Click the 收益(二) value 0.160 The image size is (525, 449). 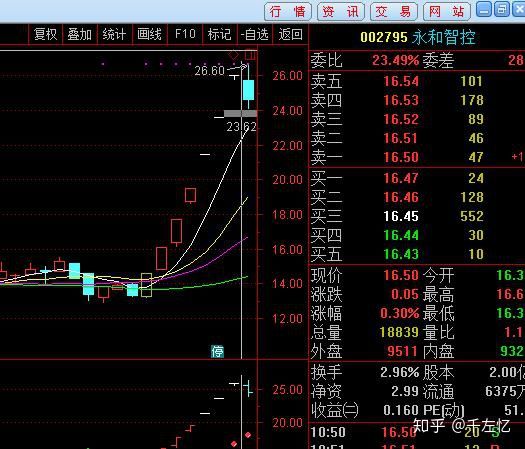tap(401, 410)
